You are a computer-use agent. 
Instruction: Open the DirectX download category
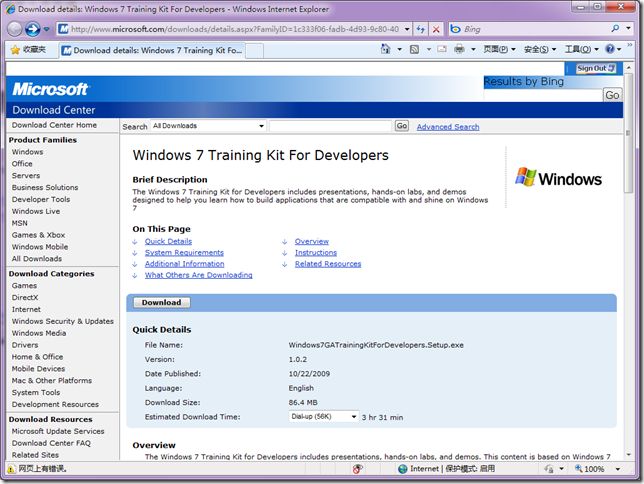(x=25, y=297)
